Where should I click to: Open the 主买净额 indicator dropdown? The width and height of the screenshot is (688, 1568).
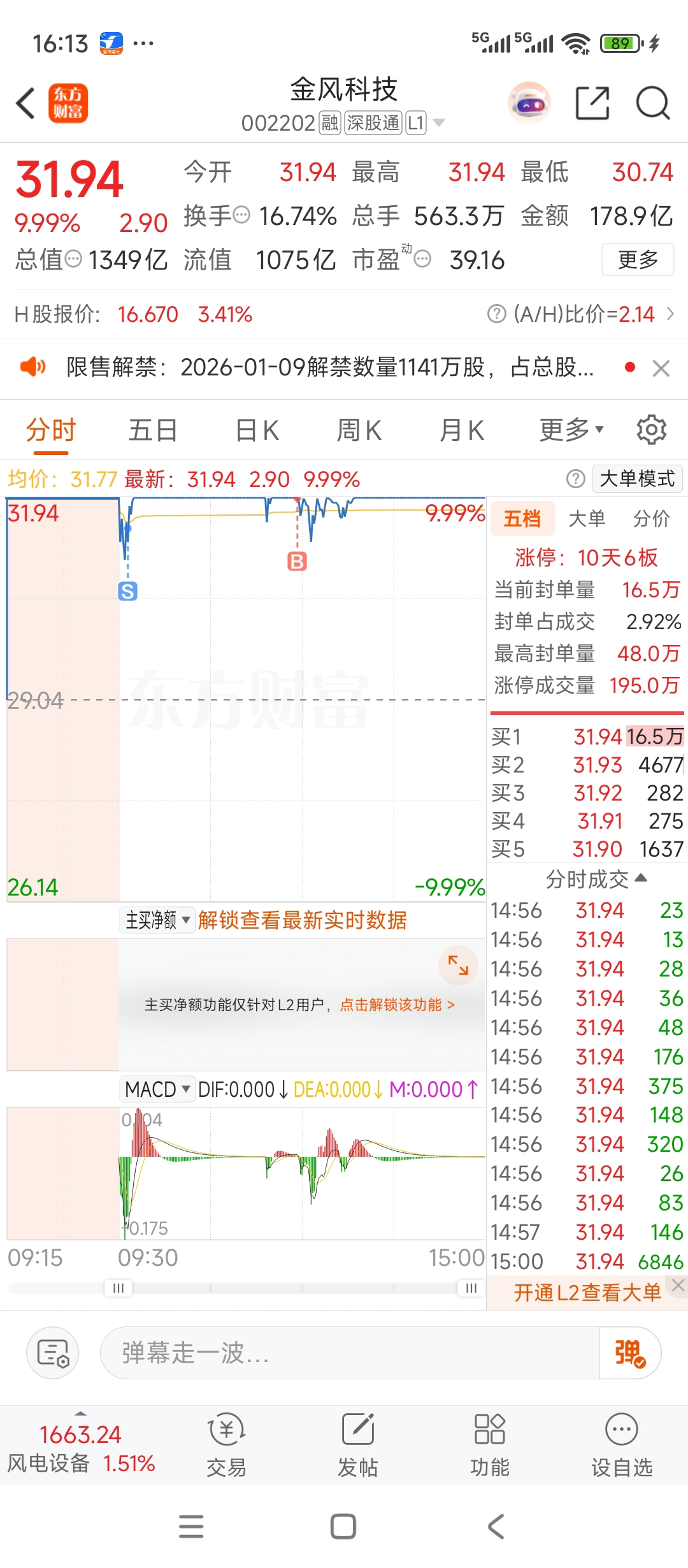pyautogui.click(x=157, y=920)
